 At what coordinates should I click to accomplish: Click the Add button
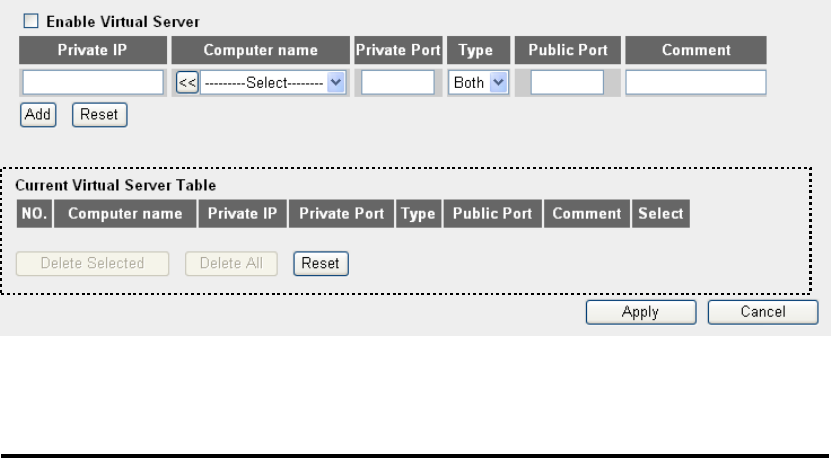(38, 114)
